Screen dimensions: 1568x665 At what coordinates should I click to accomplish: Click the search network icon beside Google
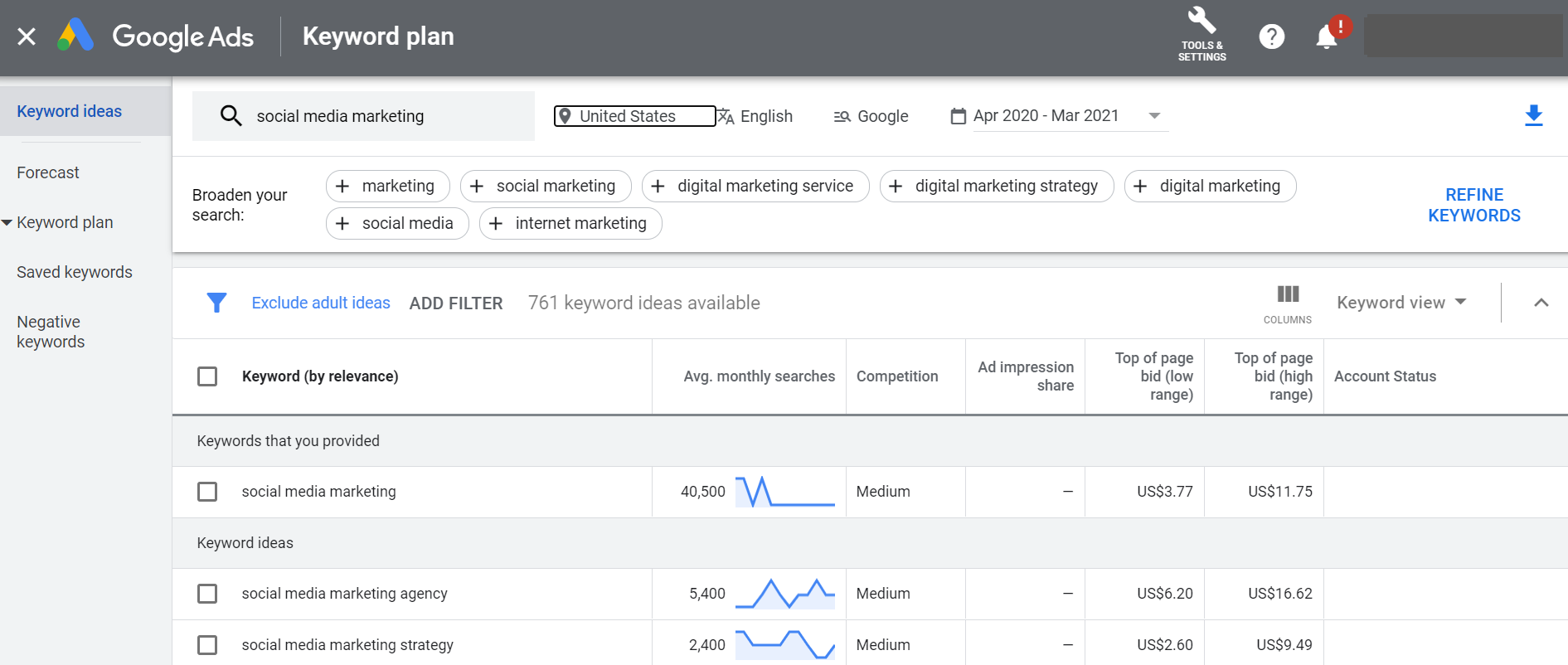tap(842, 117)
